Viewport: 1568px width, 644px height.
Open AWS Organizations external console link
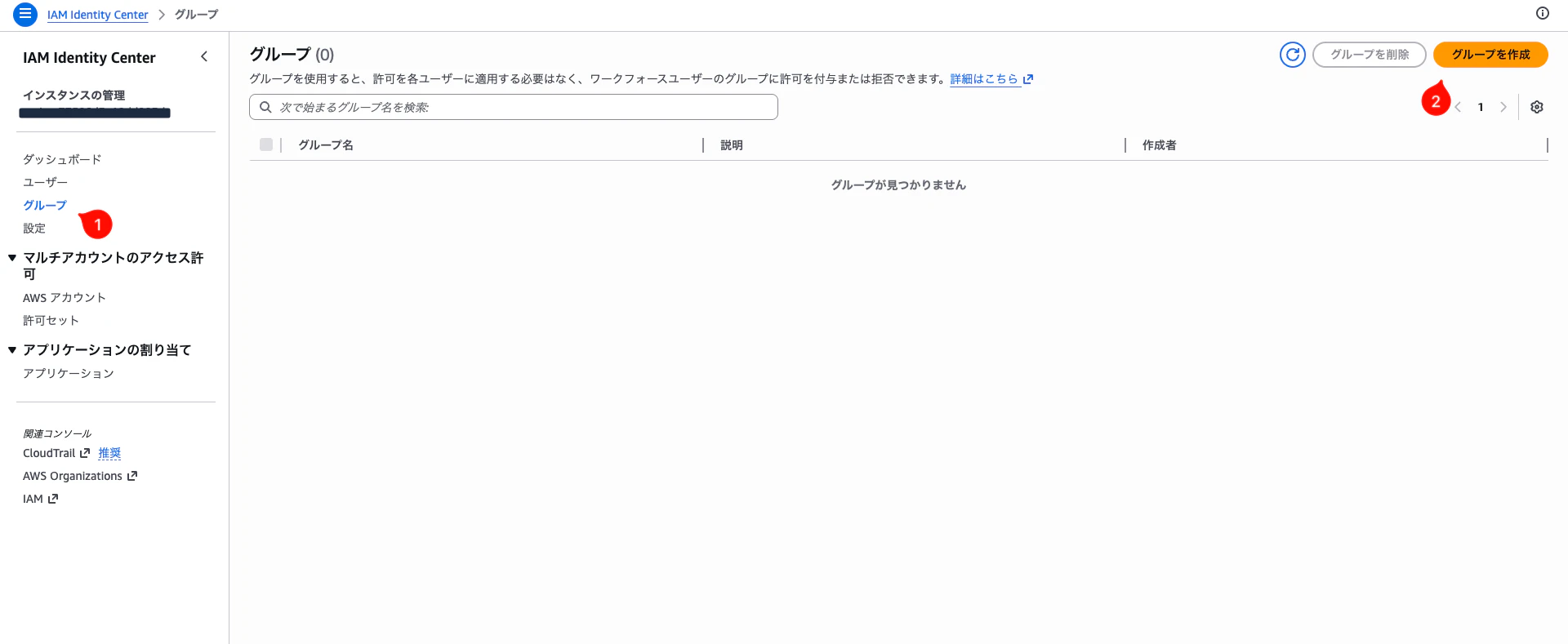80,476
